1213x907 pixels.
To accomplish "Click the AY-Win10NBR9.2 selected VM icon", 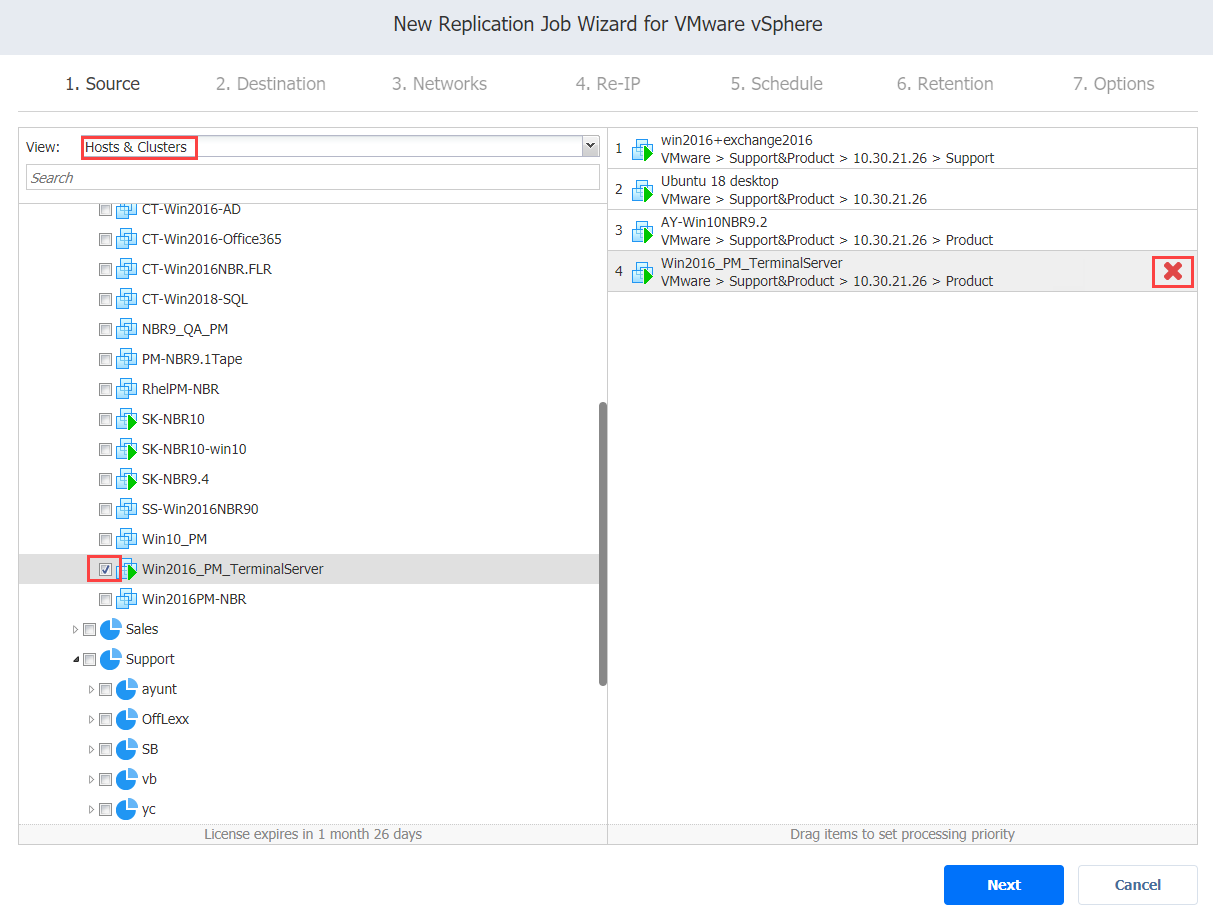I will click(x=642, y=231).
